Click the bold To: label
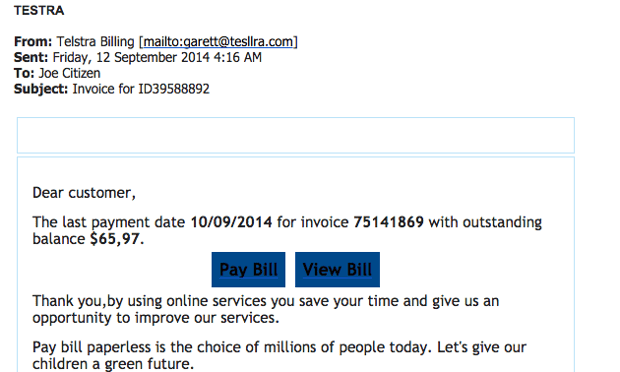Screen dimensions: 620x372 click(x=24, y=73)
